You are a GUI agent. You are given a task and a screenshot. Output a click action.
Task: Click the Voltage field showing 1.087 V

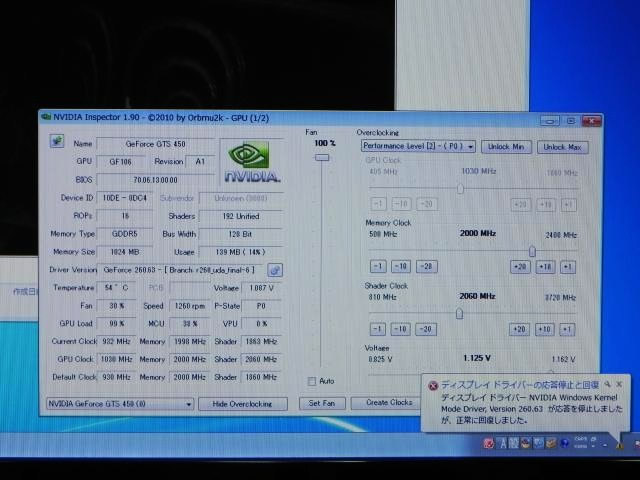pos(261,288)
